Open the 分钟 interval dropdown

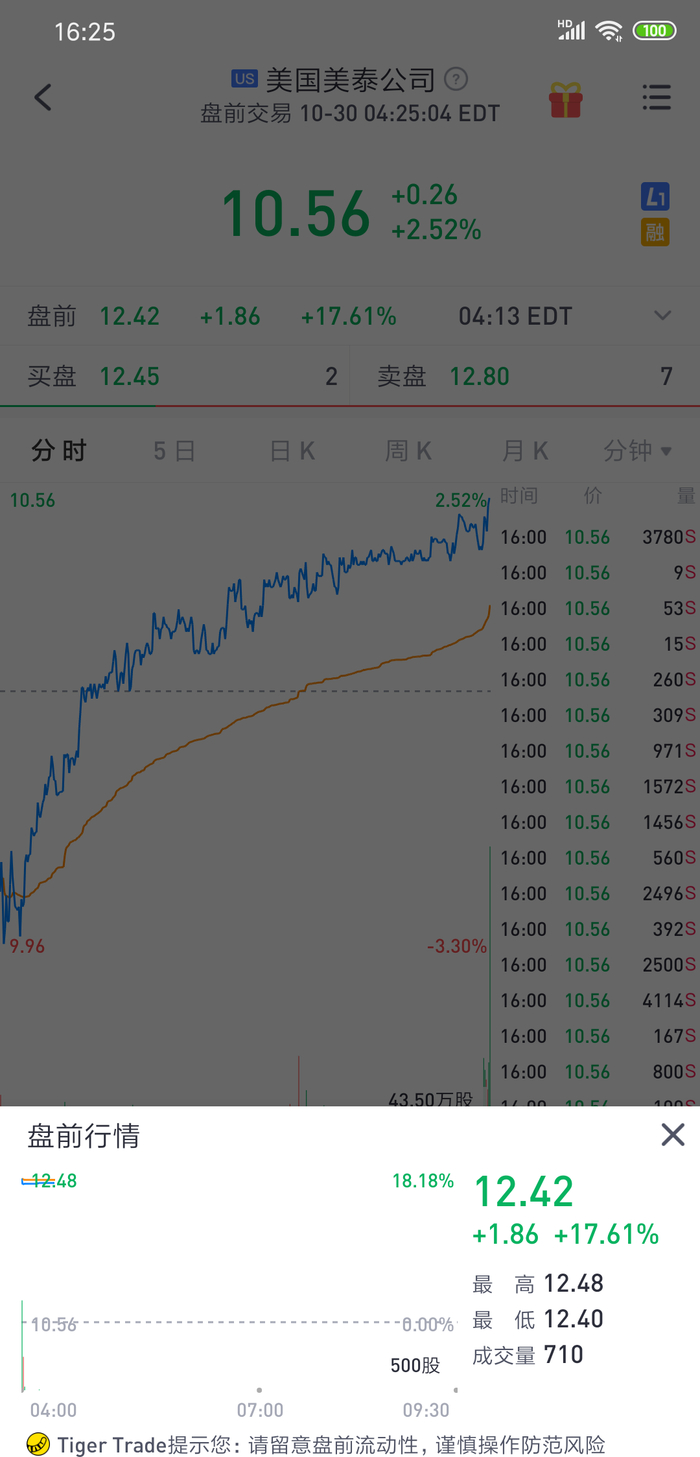coord(637,451)
